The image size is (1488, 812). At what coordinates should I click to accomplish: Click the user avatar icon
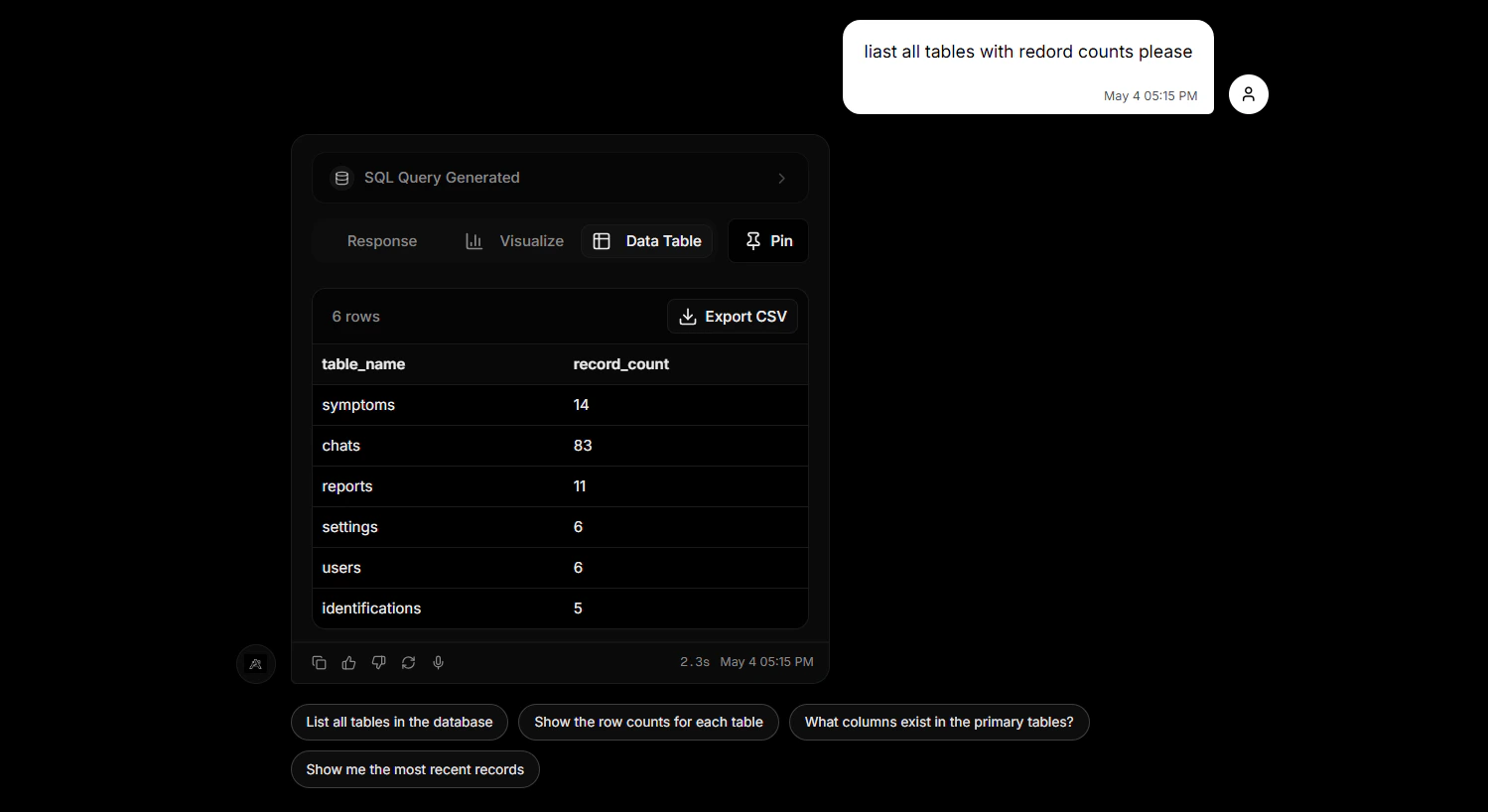1248,94
